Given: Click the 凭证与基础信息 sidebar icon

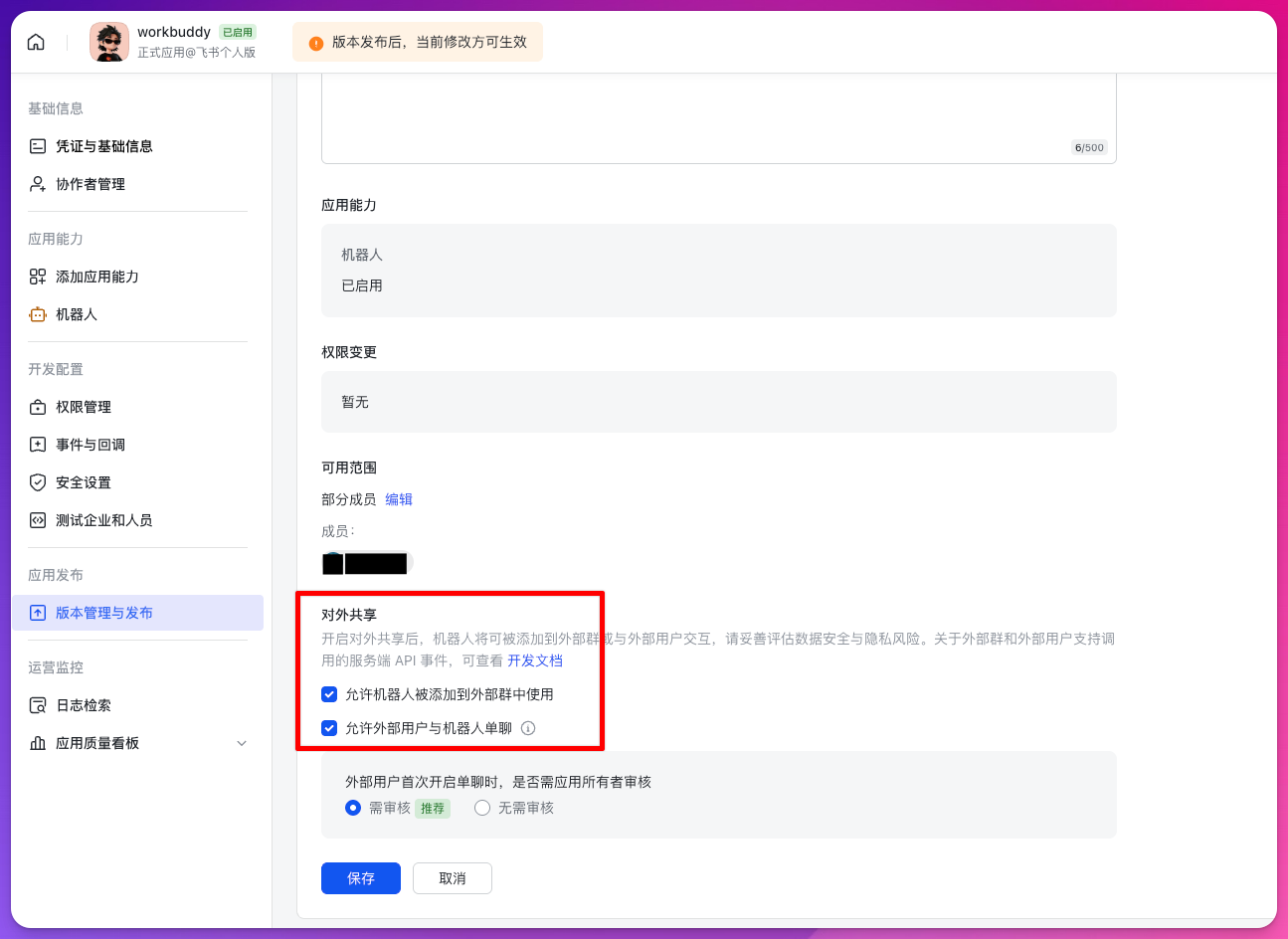Looking at the screenshot, I should [x=38, y=146].
